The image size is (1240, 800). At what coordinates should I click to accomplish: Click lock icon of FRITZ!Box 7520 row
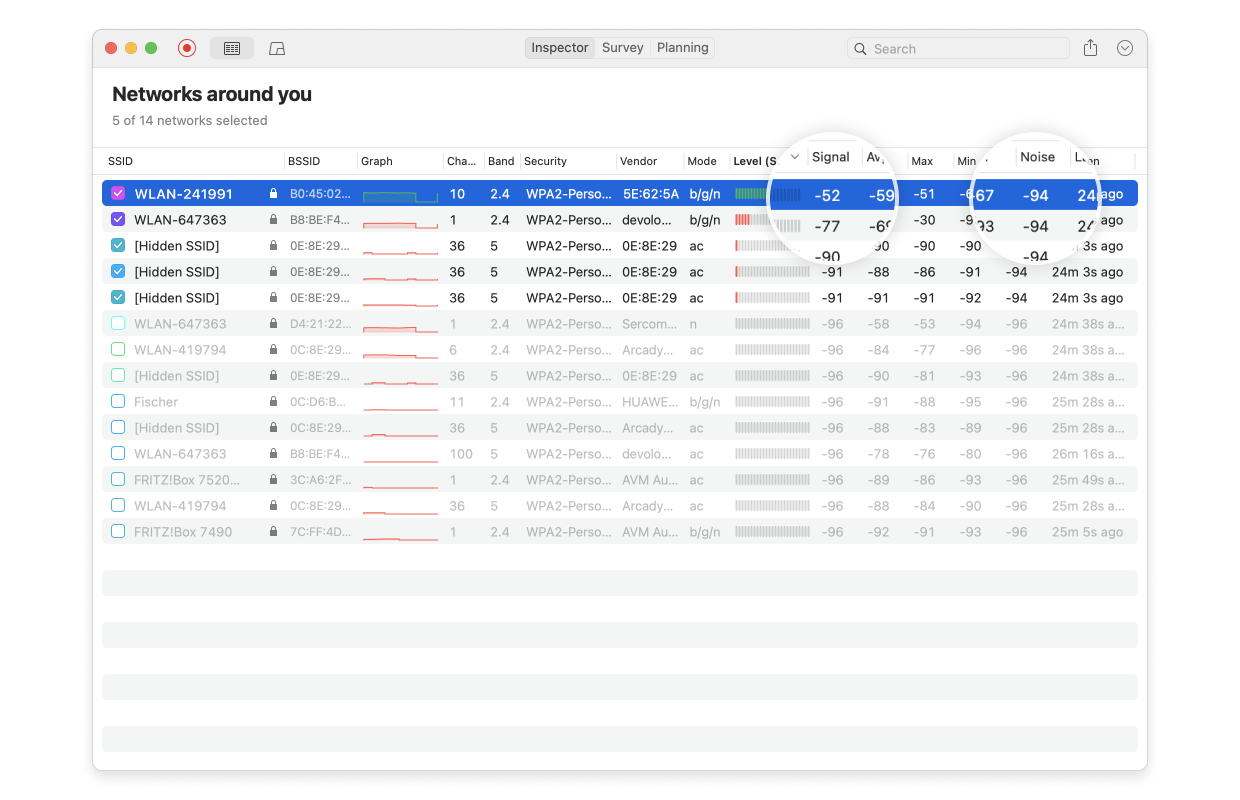tap(273, 480)
